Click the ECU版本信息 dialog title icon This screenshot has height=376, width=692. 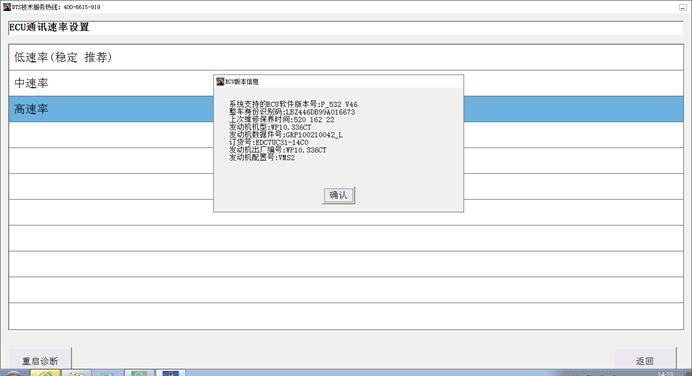tap(220, 81)
